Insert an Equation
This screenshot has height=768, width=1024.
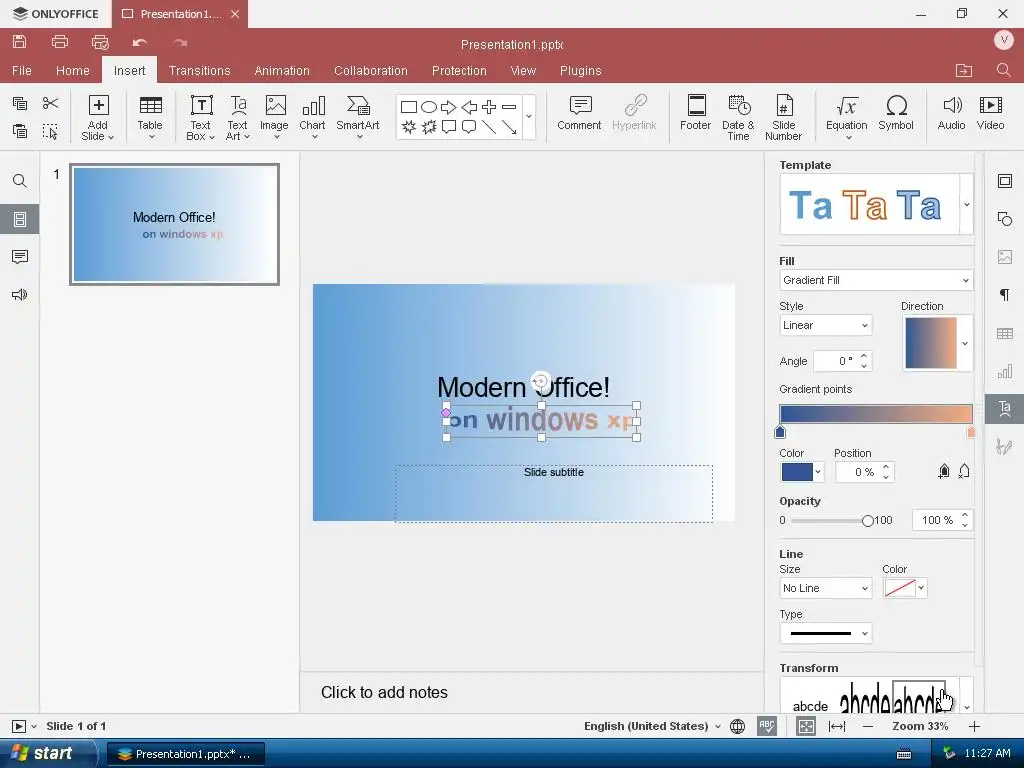[847, 117]
